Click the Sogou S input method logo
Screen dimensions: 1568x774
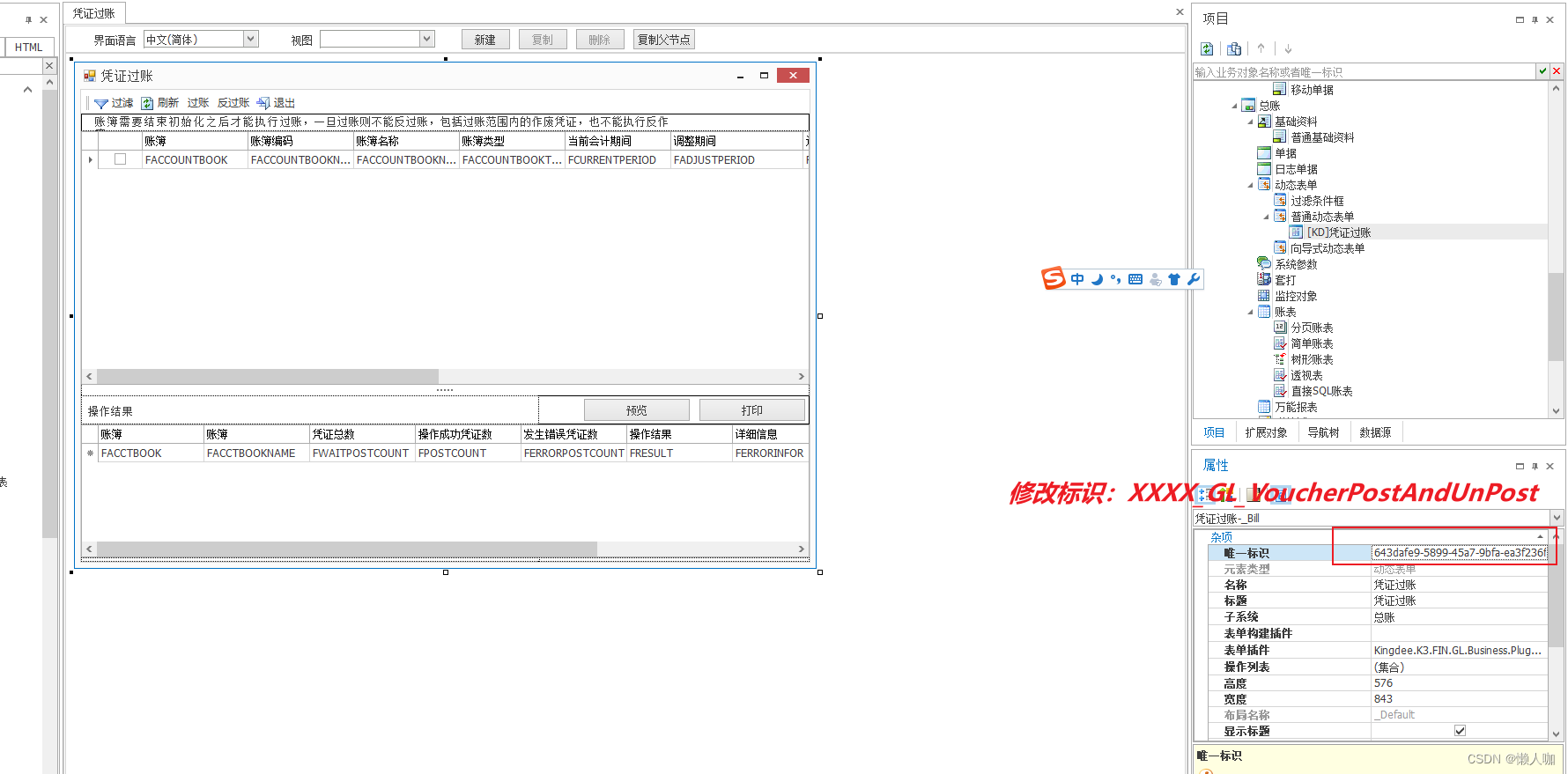pos(1054,278)
